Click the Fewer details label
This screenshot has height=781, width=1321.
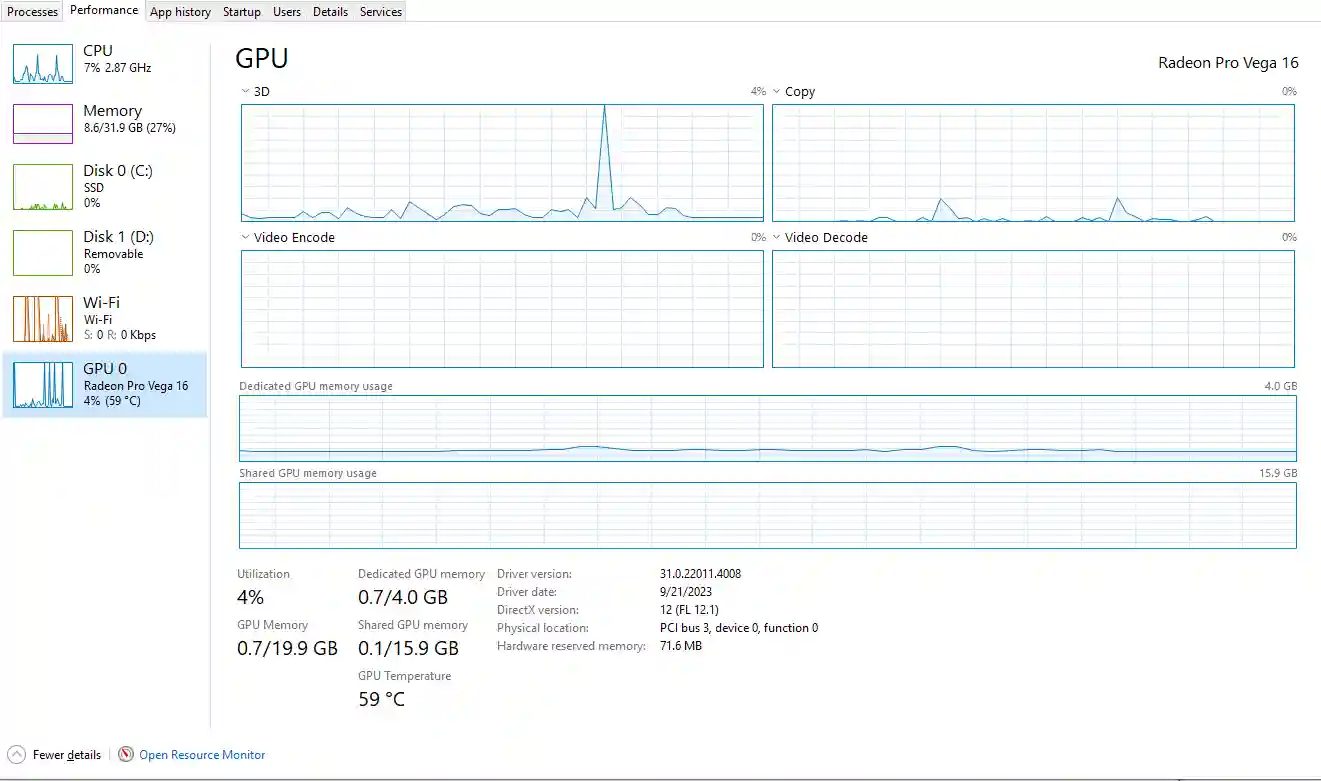tap(67, 755)
